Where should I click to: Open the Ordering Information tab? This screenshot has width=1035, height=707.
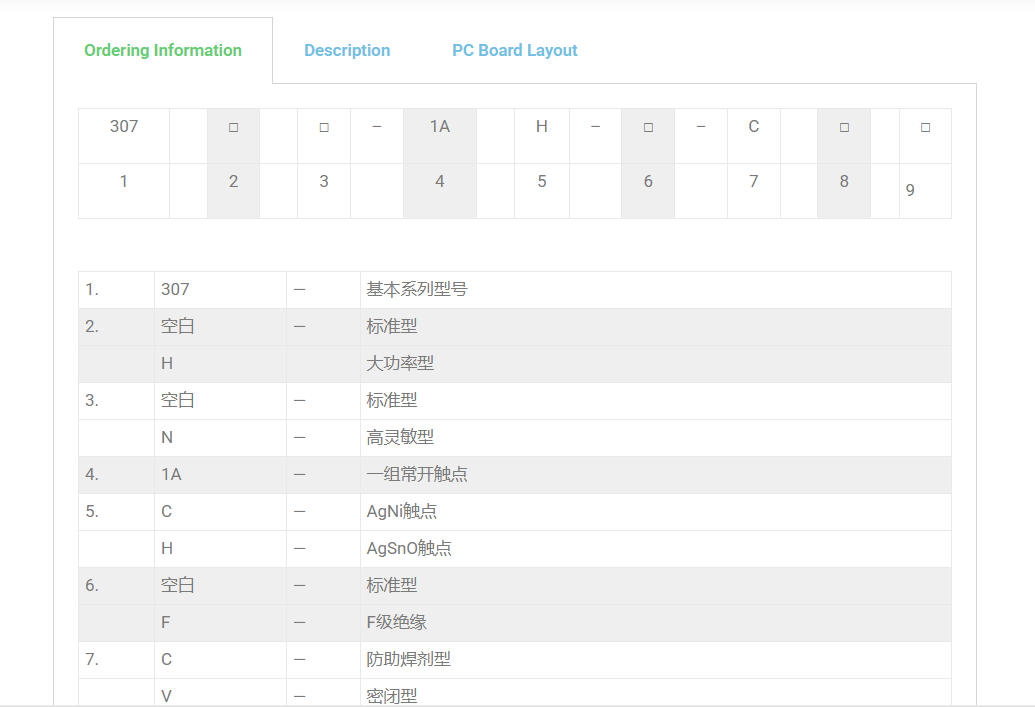(x=163, y=50)
